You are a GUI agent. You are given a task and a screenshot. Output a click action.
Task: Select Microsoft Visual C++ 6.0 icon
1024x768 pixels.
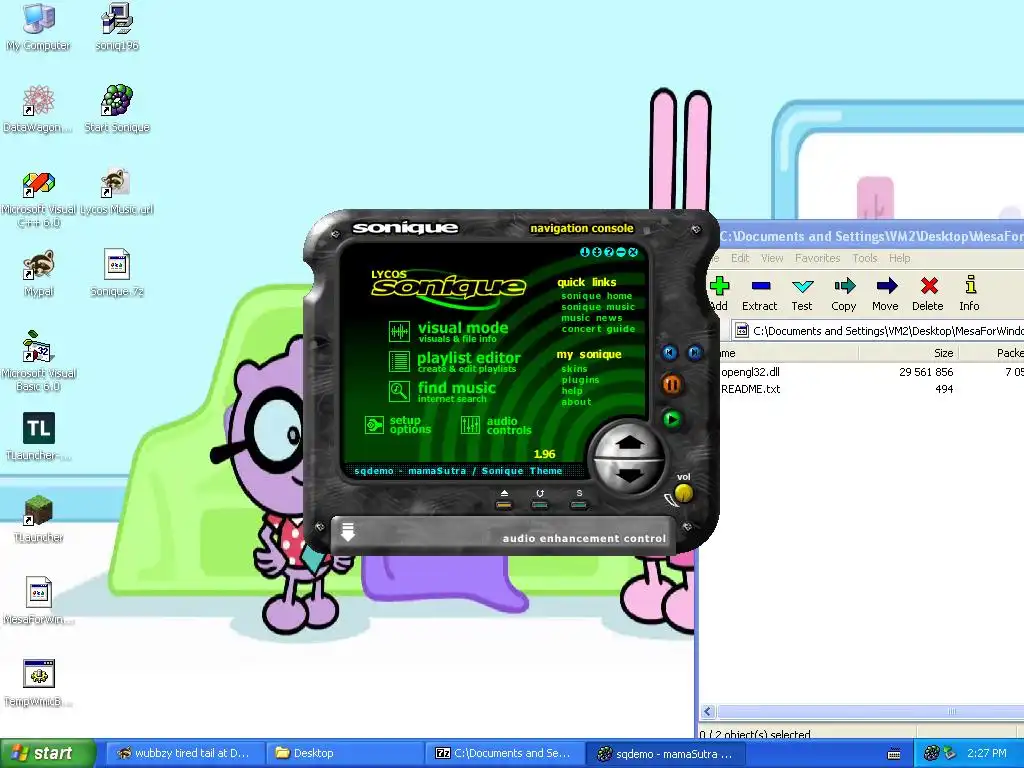39,199
